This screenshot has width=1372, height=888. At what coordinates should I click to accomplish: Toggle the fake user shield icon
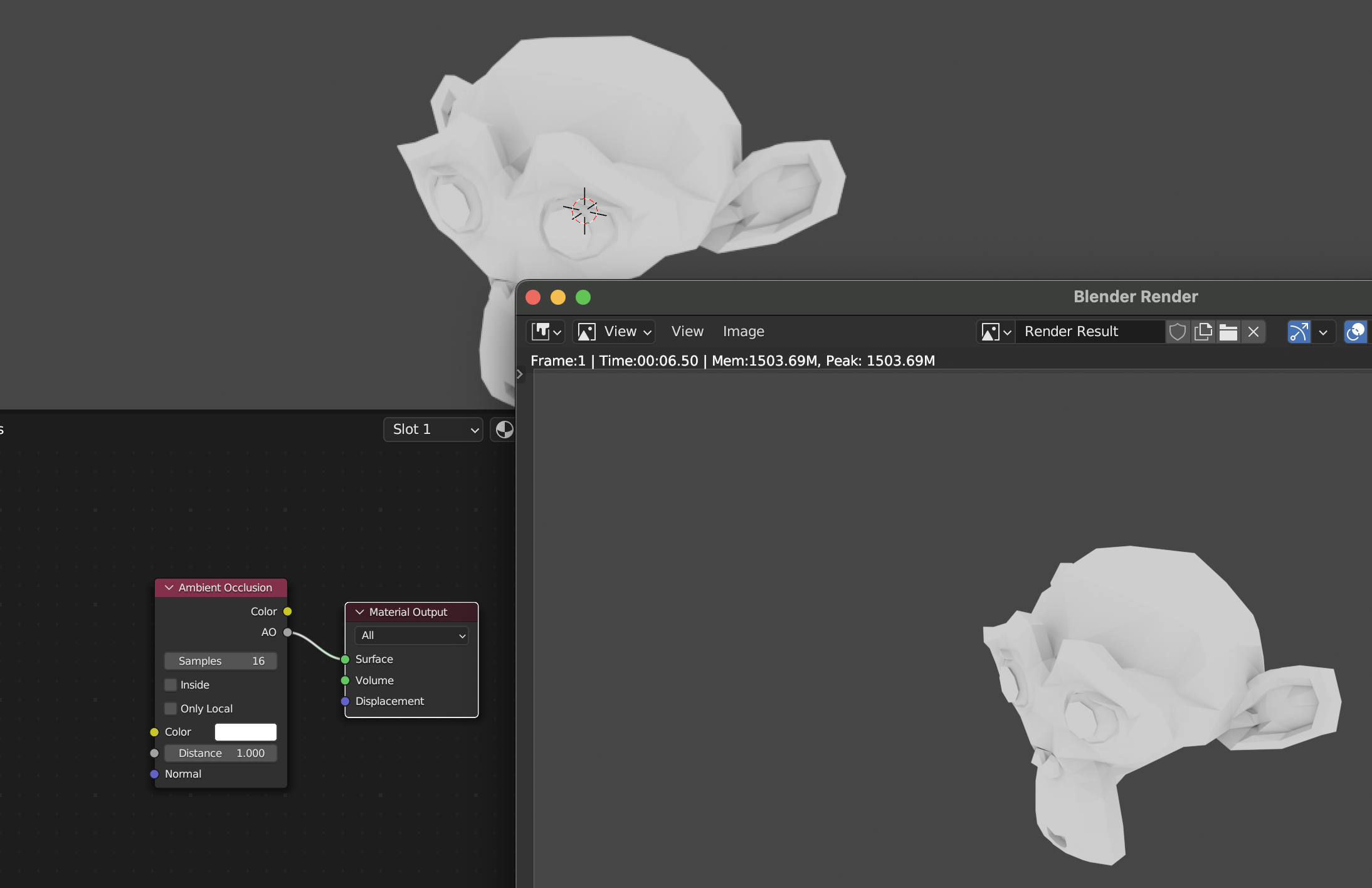coord(1178,332)
